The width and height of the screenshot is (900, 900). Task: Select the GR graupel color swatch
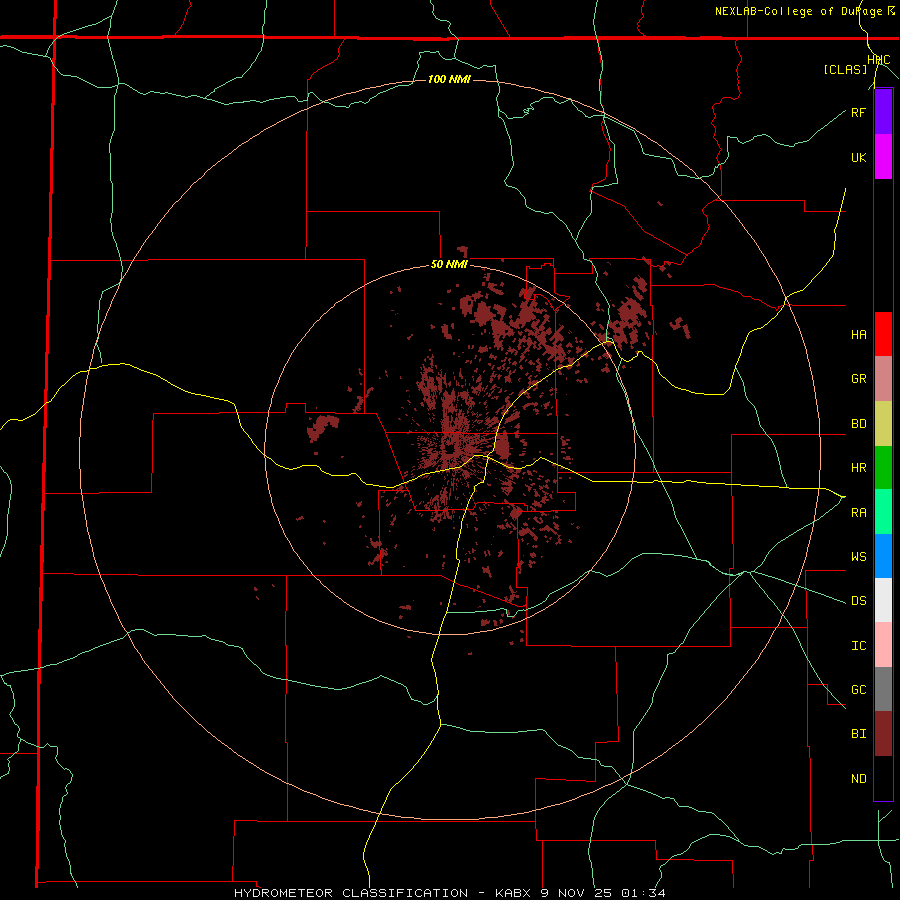coord(883,379)
